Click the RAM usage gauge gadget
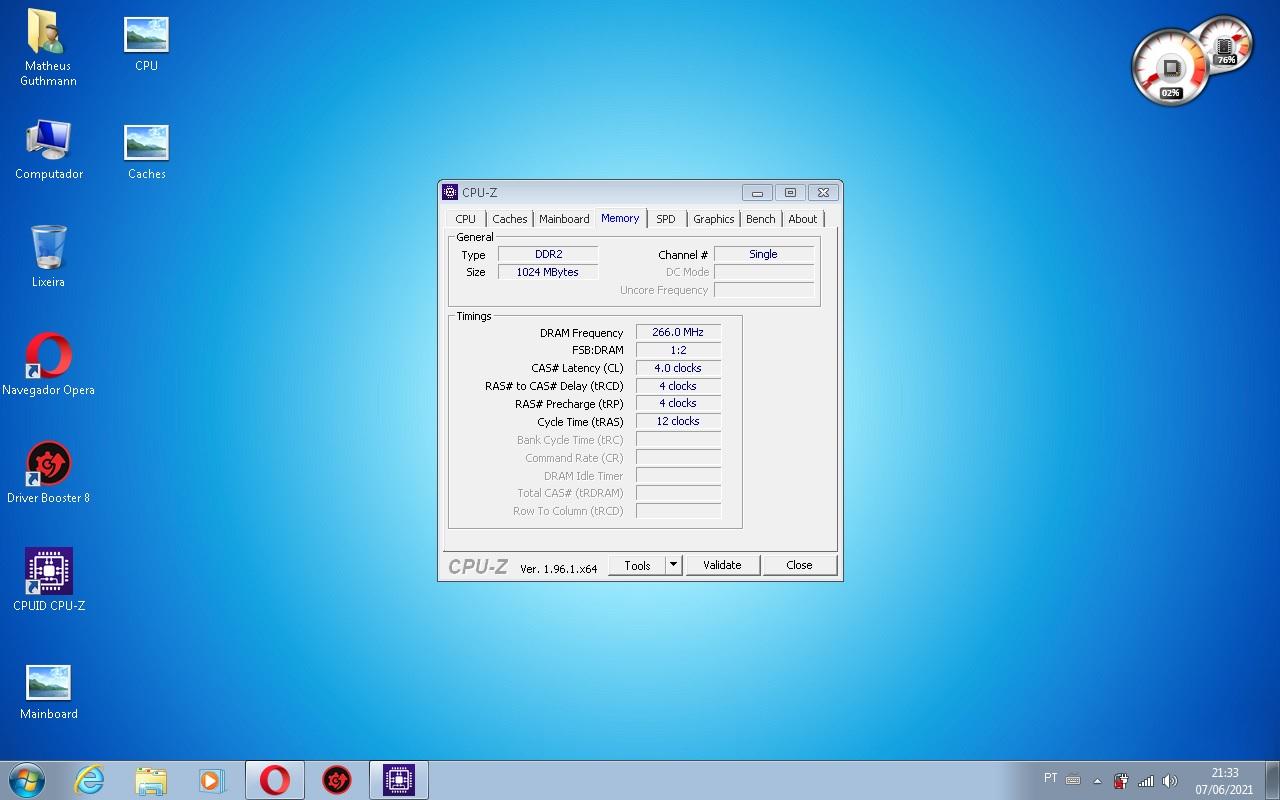The width and height of the screenshot is (1280, 800). click(1225, 43)
